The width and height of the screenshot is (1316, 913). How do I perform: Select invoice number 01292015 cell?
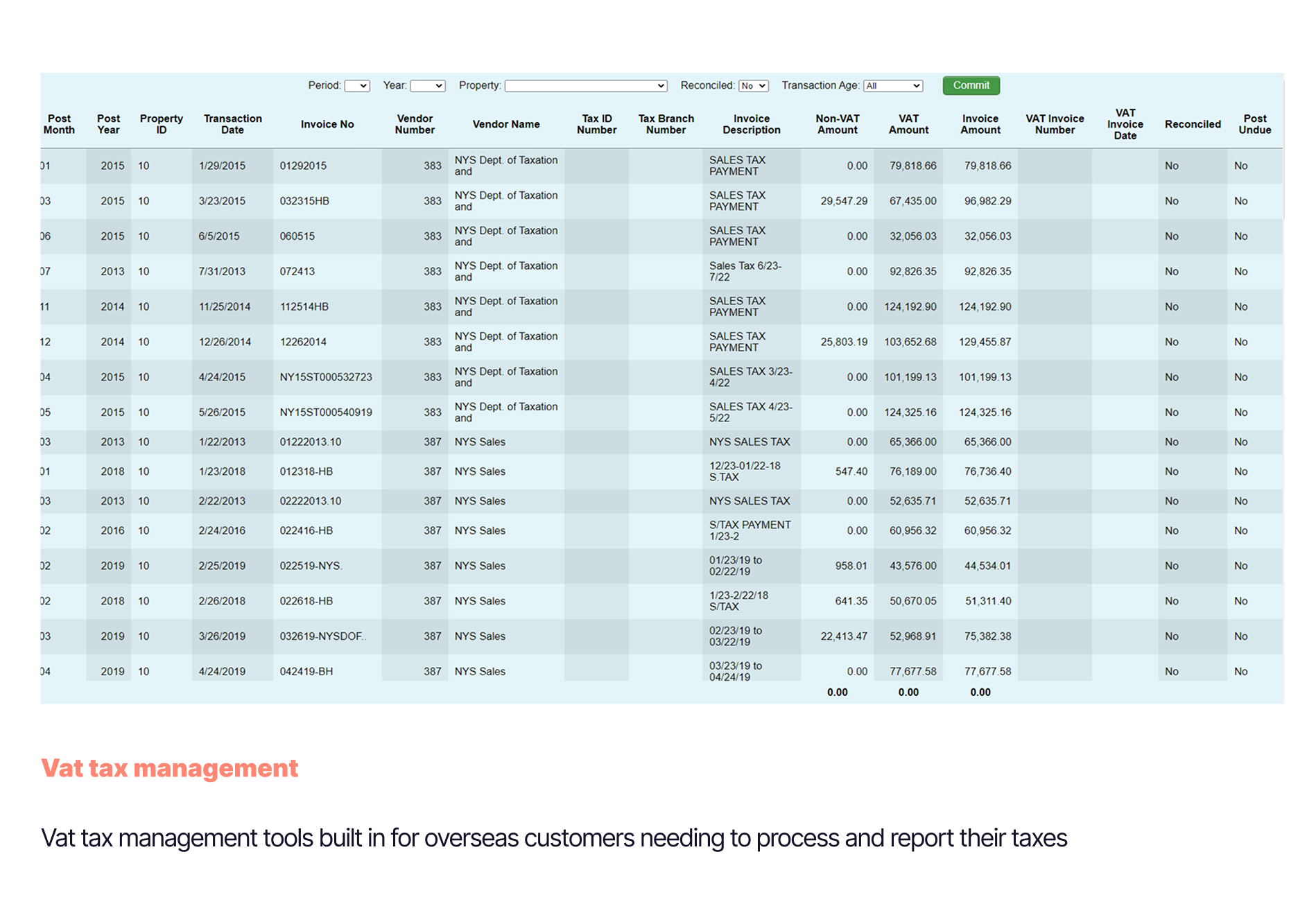click(303, 166)
